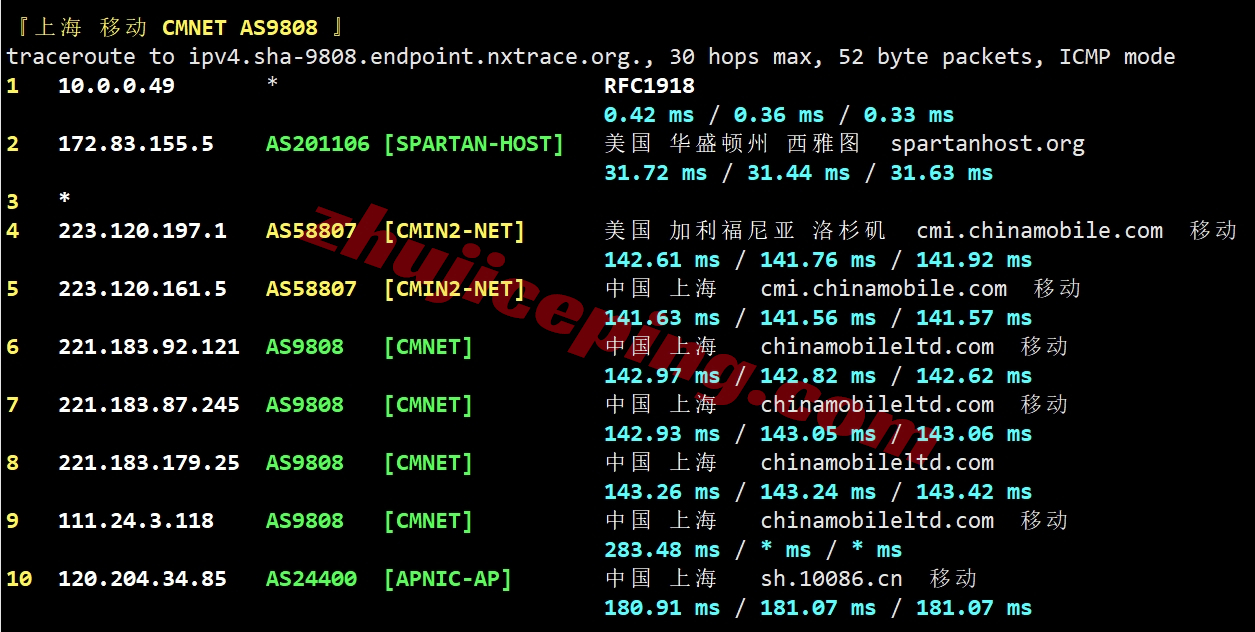Click IP address 221.183.179.25
The height and width of the screenshot is (632, 1255).
[x=149, y=463]
